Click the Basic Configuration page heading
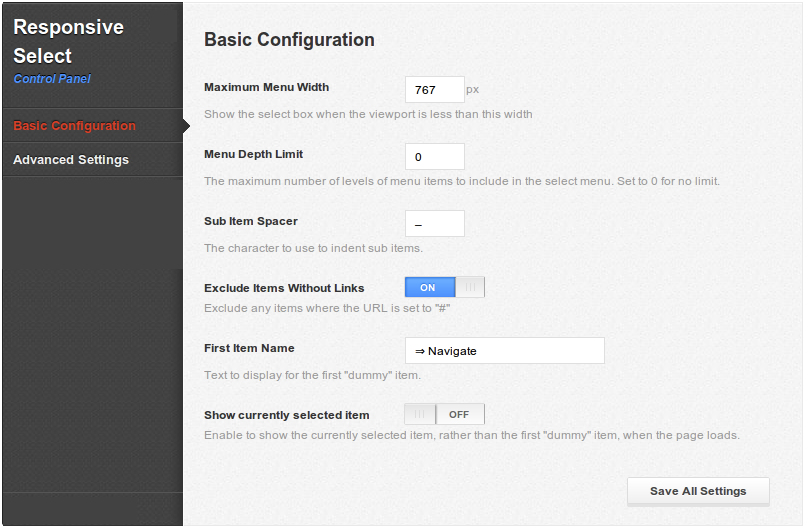This screenshot has height=526, width=803. 289,40
